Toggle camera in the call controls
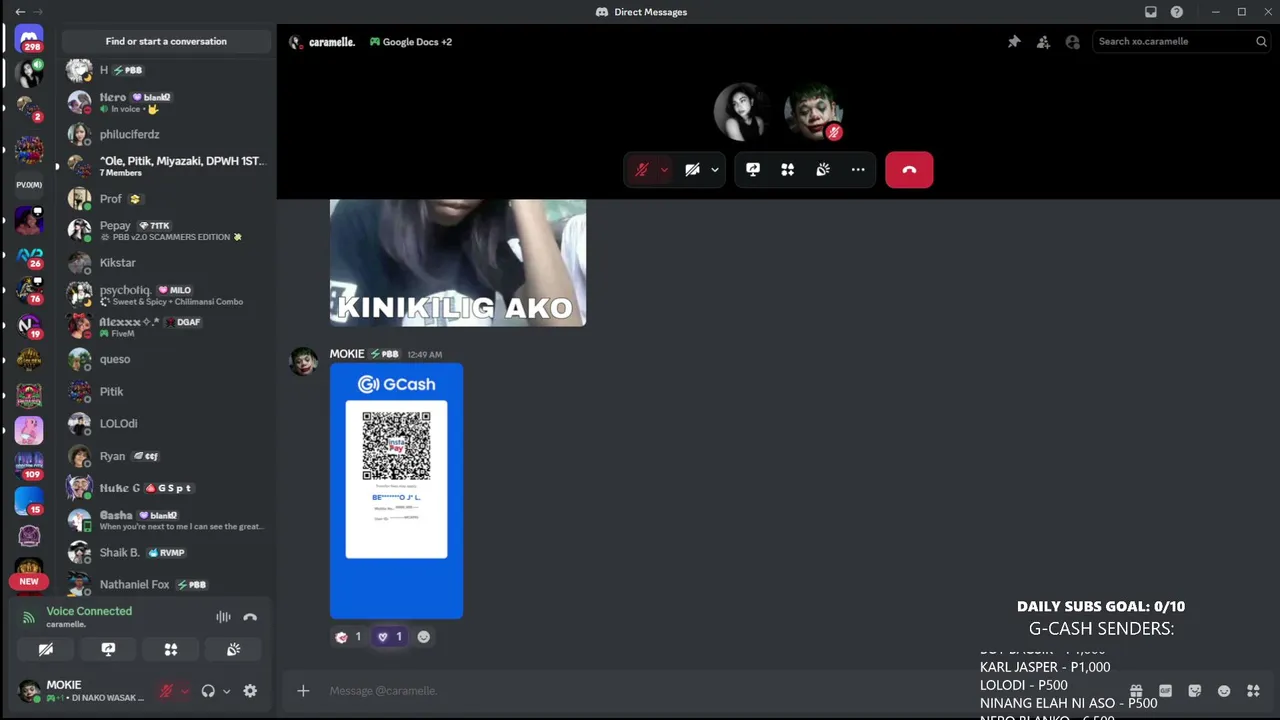 click(x=692, y=170)
